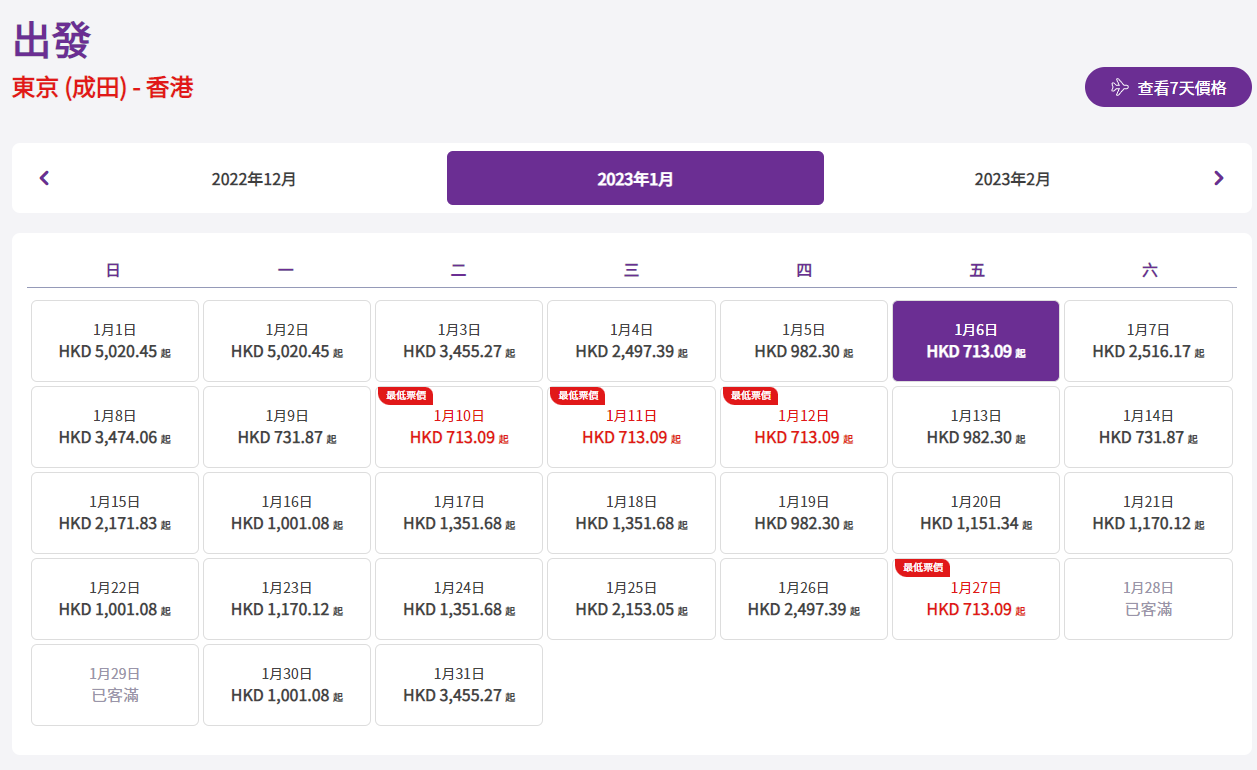Select 1月15日 HKD 2,171.83 fare
This screenshot has height=770, width=1257.
tap(115, 513)
